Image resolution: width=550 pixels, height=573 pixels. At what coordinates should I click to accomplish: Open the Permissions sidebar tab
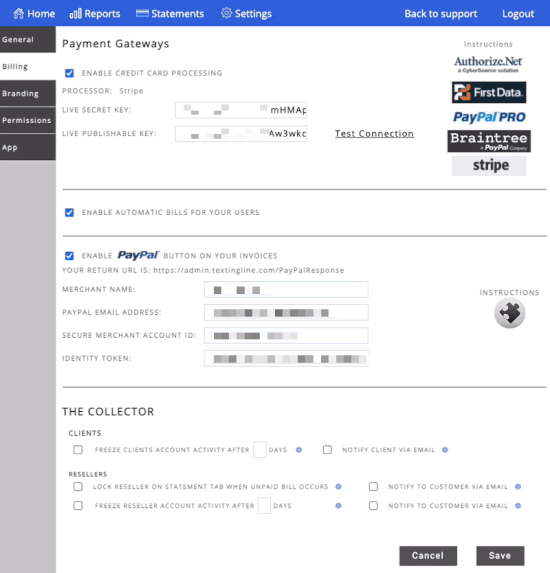[x=28, y=120]
